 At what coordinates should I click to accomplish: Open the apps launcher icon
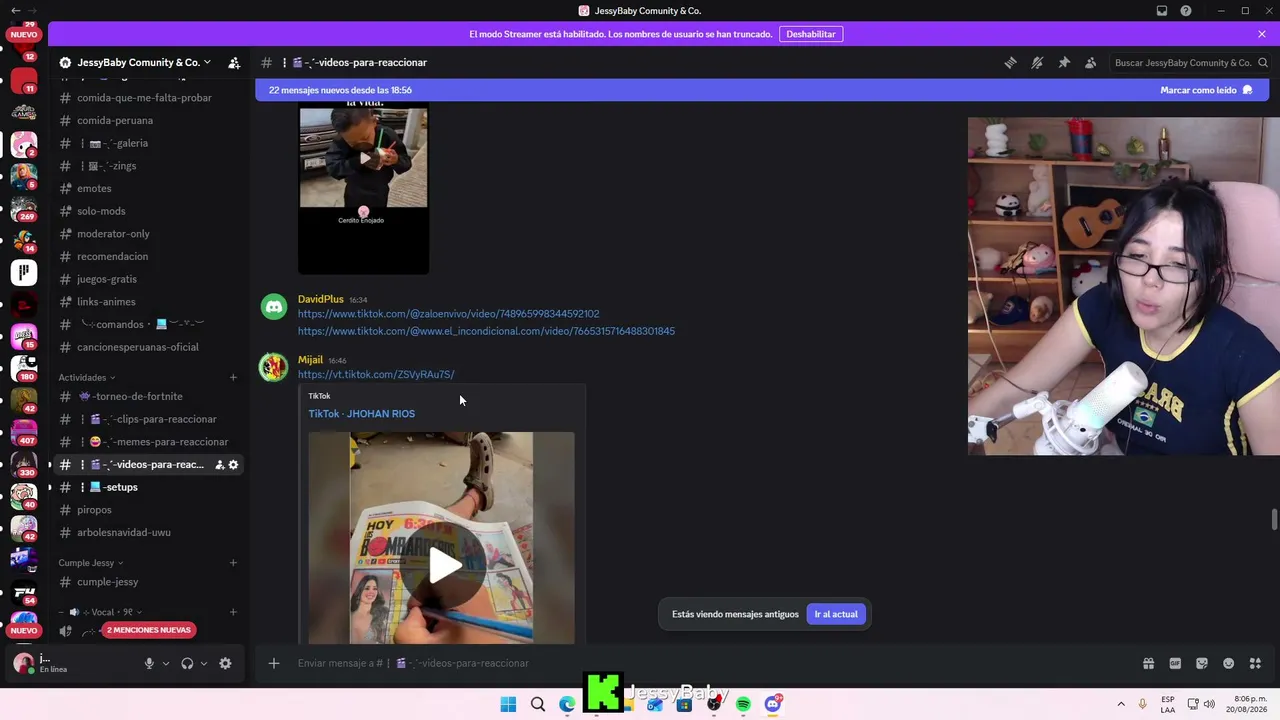pyautogui.click(x=1256, y=663)
